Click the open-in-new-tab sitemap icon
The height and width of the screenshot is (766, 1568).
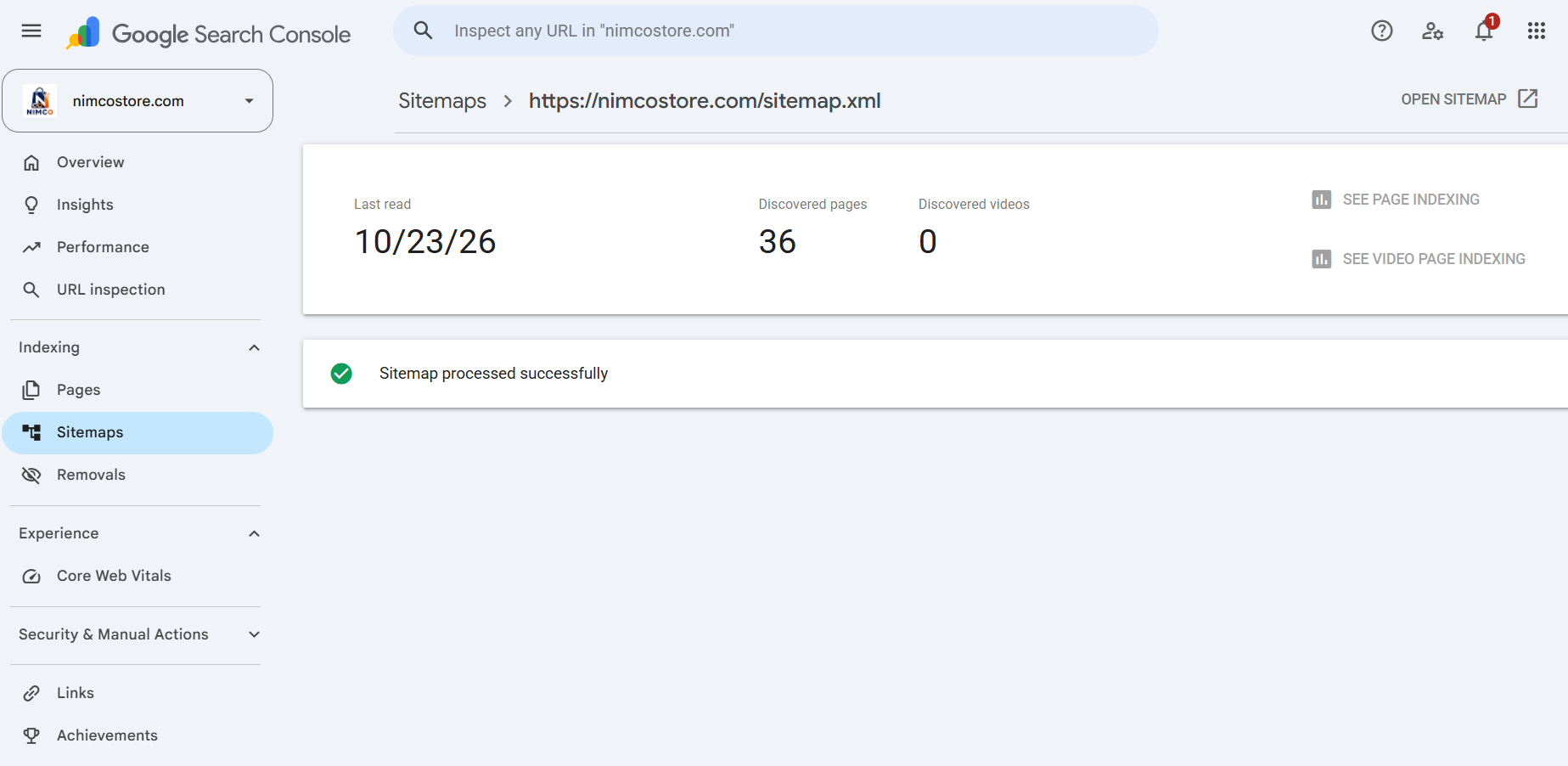1528,99
